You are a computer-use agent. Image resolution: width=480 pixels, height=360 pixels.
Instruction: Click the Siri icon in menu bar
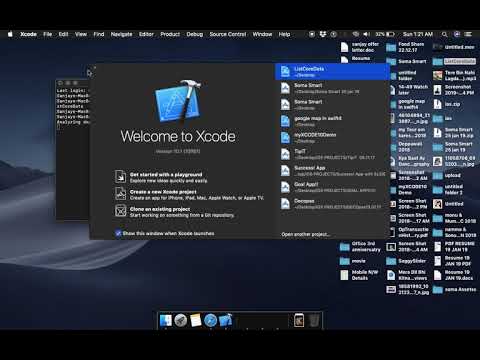457,34
